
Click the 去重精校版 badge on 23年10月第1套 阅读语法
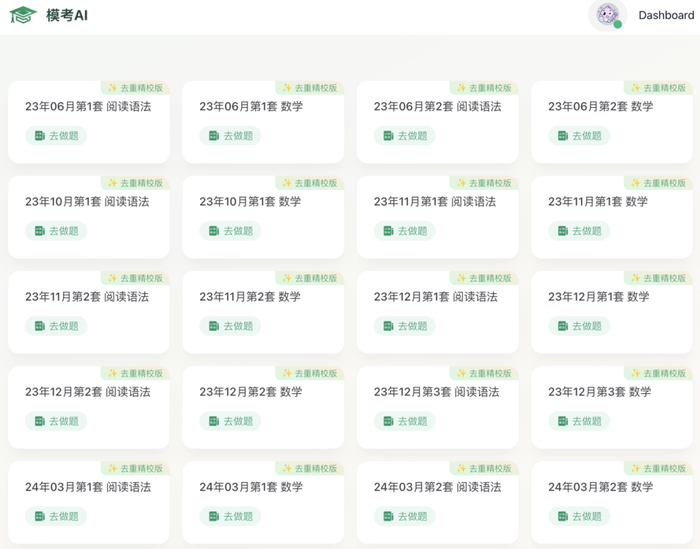135,183
